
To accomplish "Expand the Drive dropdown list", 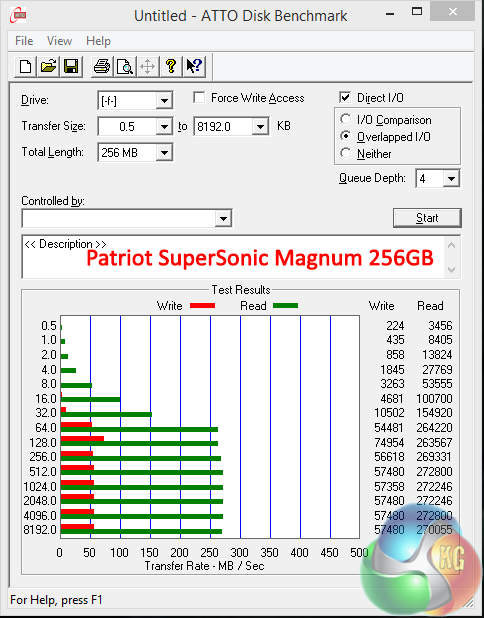I will [164, 101].
